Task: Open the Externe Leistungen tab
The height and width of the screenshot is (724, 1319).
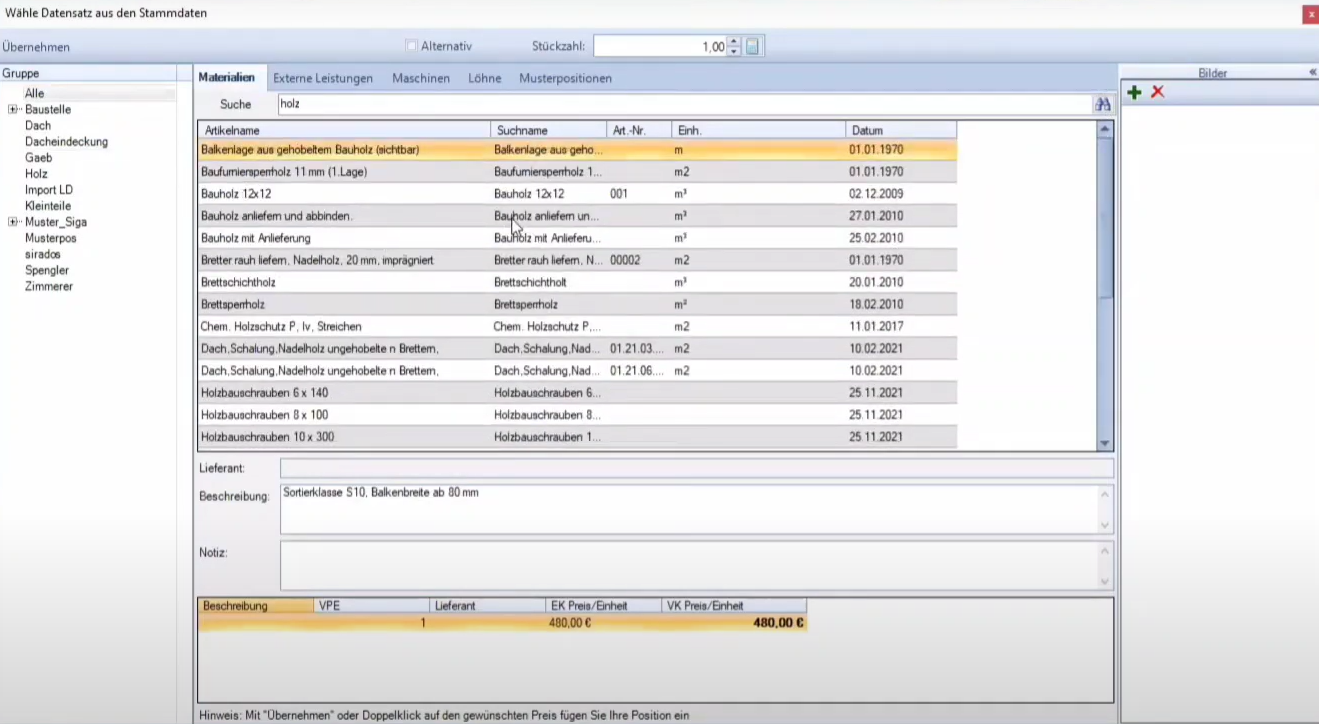Action: [323, 78]
